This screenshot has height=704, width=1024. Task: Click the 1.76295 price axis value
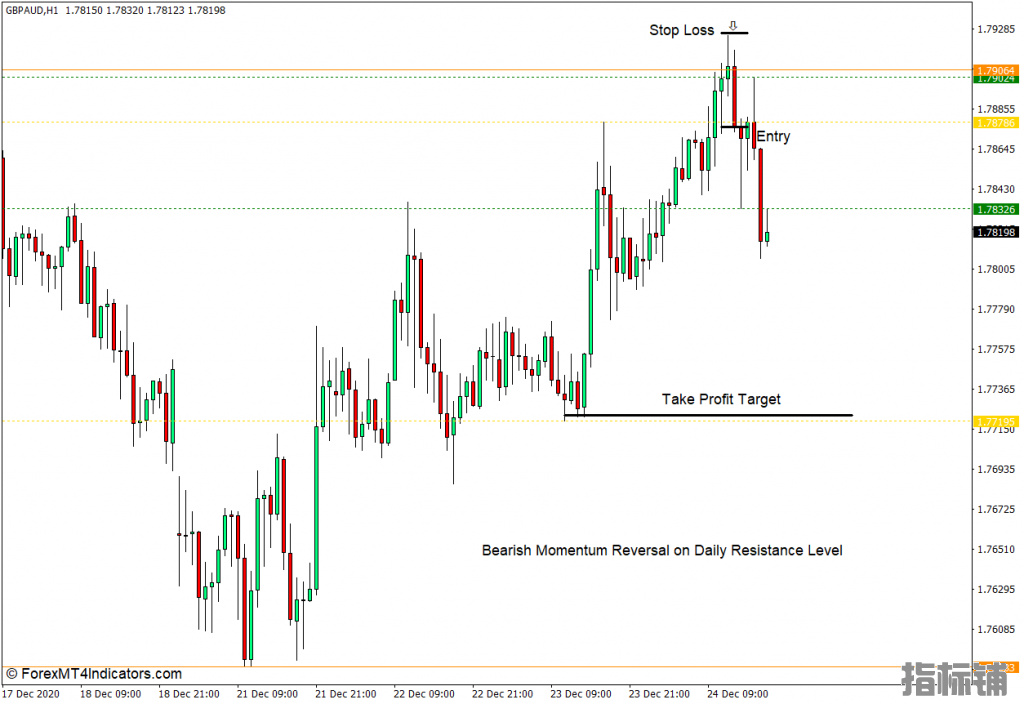tap(996, 590)
